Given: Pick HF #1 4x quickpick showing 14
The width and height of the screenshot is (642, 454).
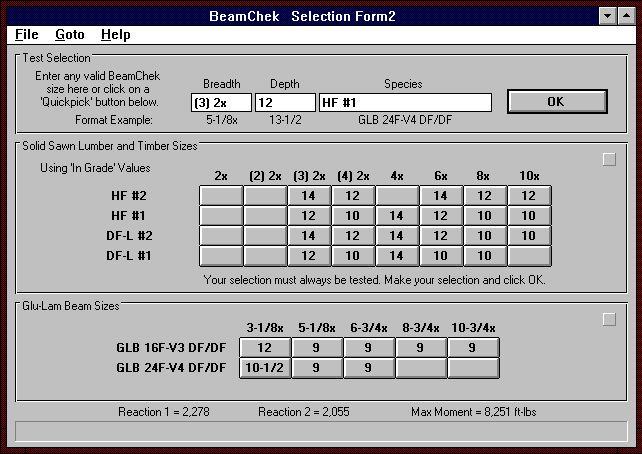Looking at the screenshot, I should tap(397, 215).
